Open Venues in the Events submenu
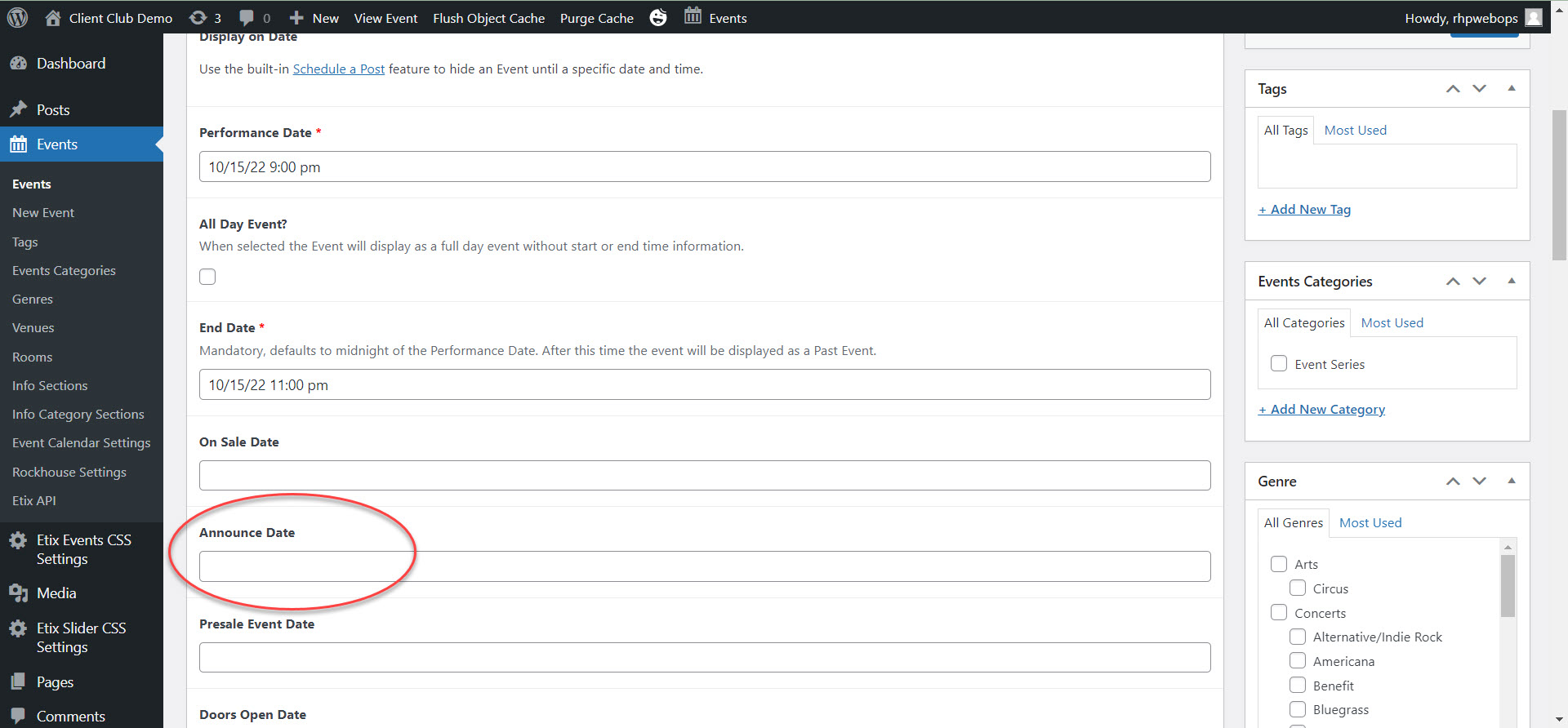1568x728 pixels. [x=33, y=328]
